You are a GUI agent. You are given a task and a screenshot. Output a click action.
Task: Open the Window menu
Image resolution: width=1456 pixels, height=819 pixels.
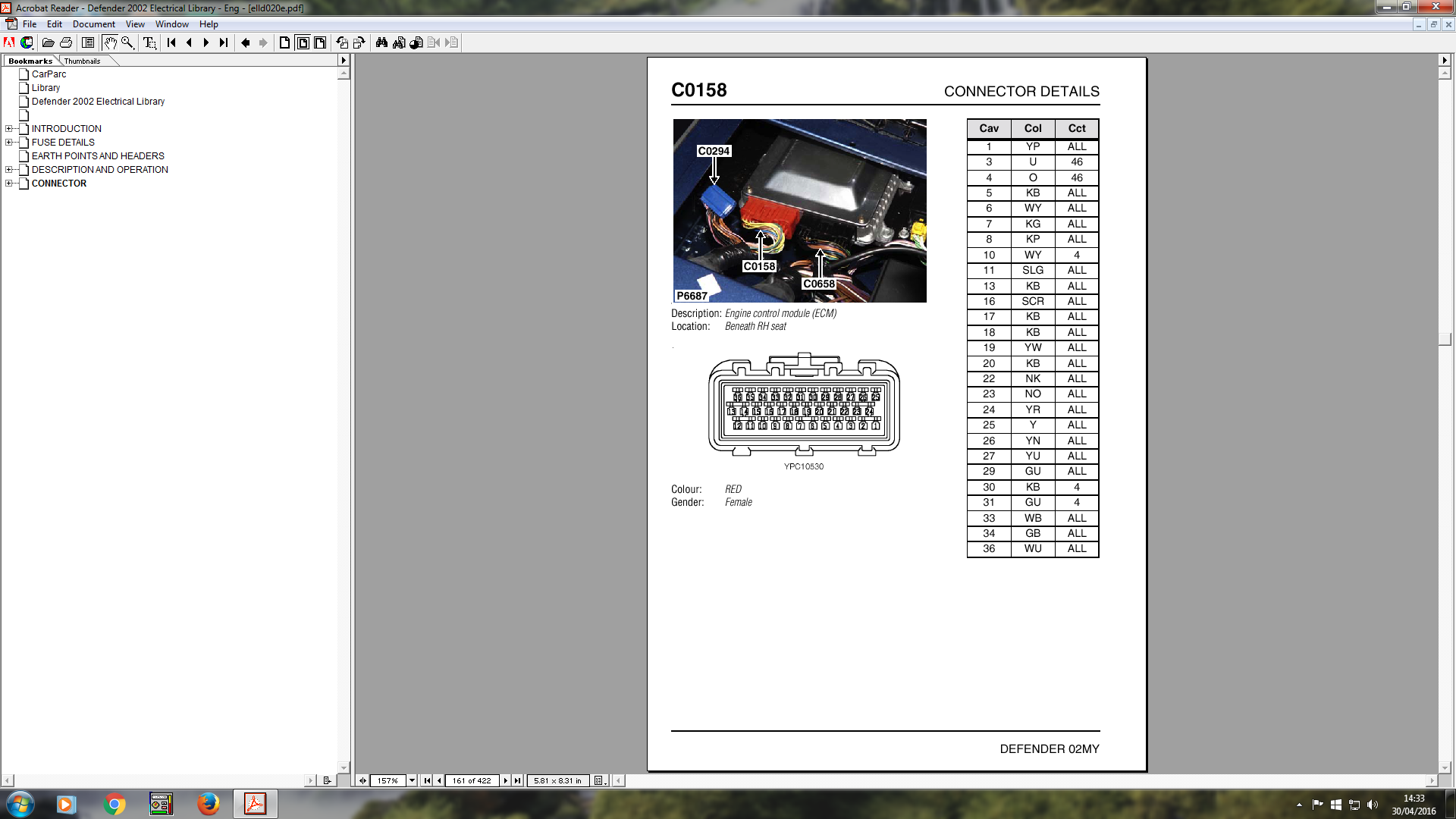pos(172,24)
